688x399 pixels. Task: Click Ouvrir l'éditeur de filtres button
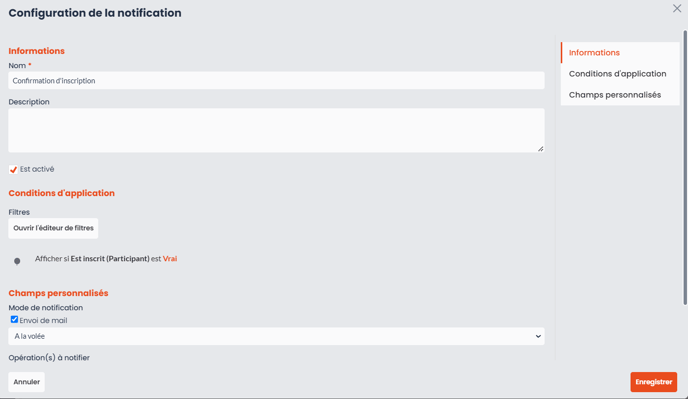[x=53, y=228]
